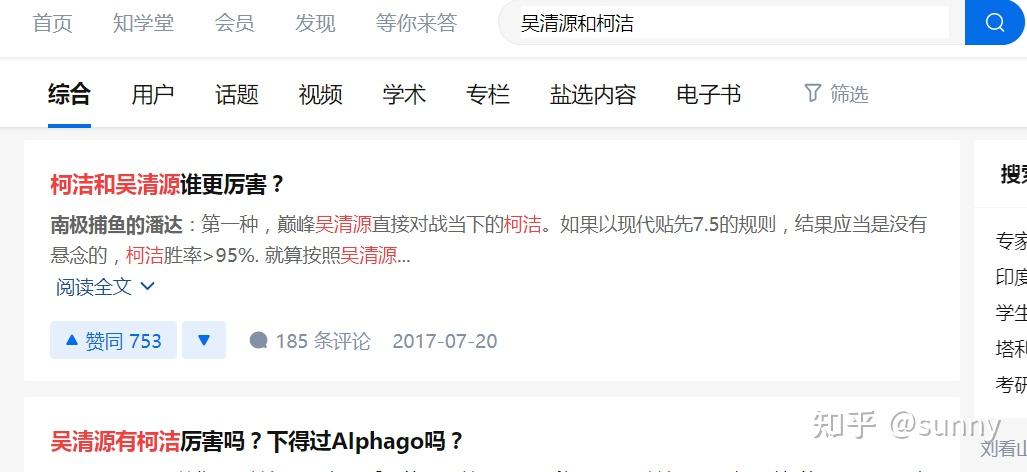Switch to the 学术 tab
This screenshot has height=472, width=1027.
point(404,95)
